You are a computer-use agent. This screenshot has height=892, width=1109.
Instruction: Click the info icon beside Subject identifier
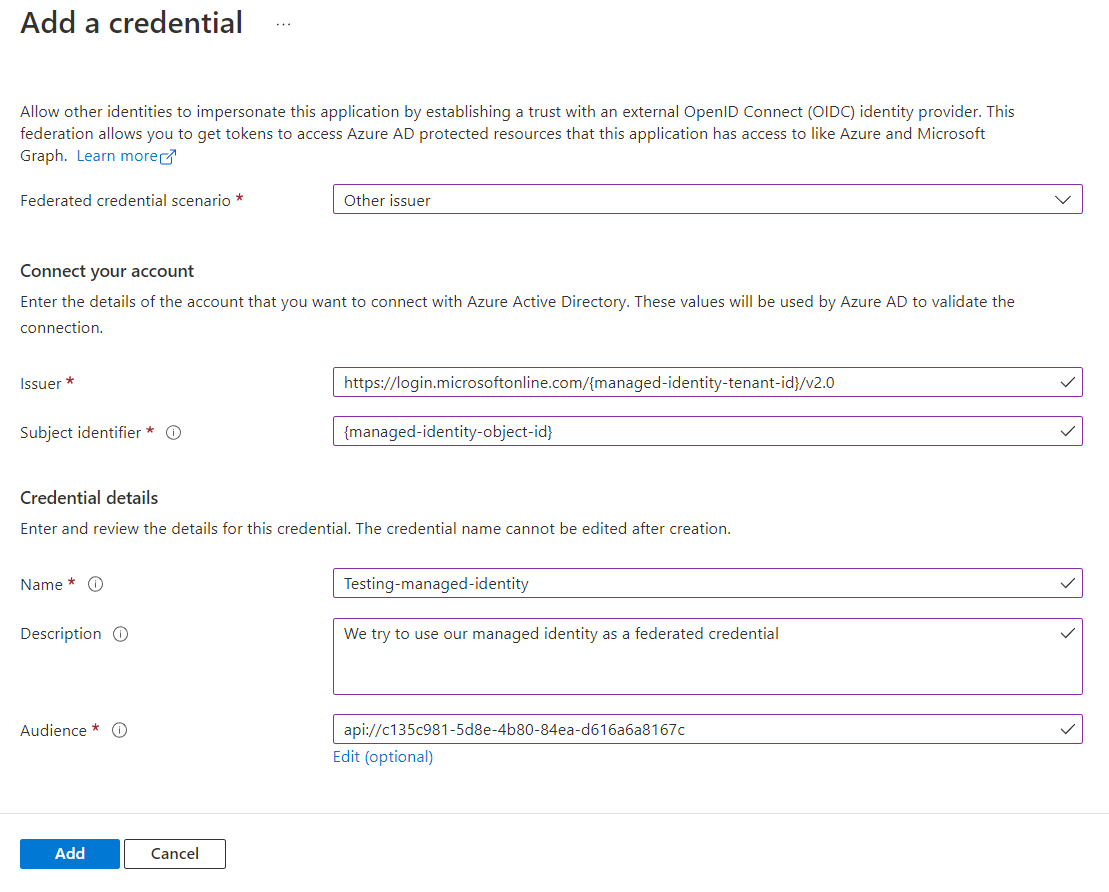point(172,432)
